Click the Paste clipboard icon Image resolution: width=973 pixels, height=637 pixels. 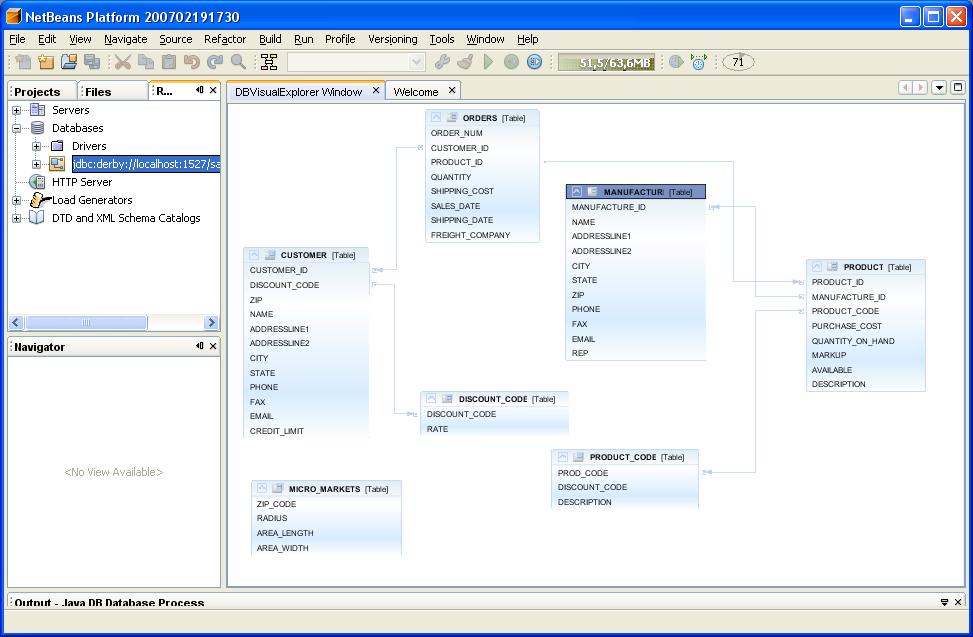point(169,61)
